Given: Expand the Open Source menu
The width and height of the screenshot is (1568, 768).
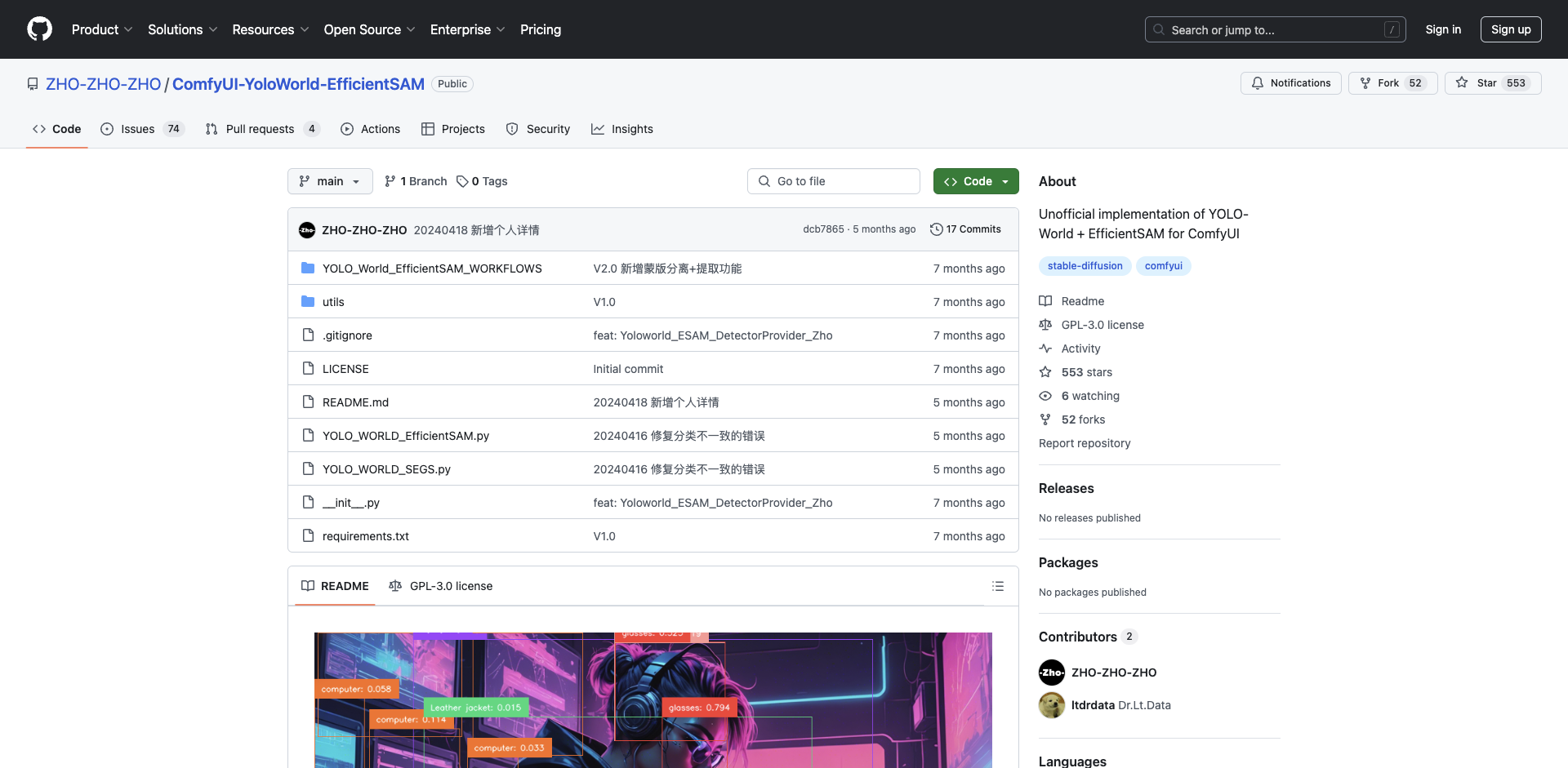Looking at the screenshot, I should (369, 29).
